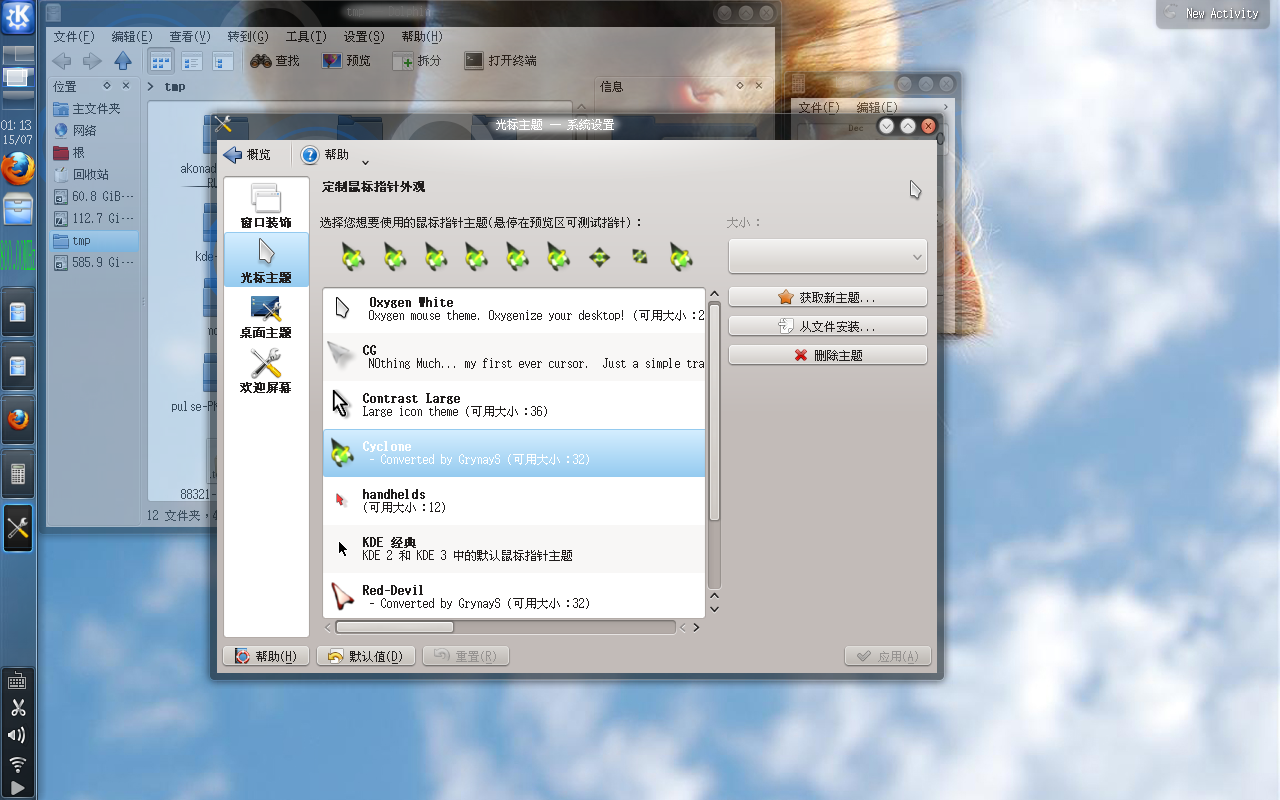Open the wireless network tray icon
The image size is (1280, 800).
(17, 764)
